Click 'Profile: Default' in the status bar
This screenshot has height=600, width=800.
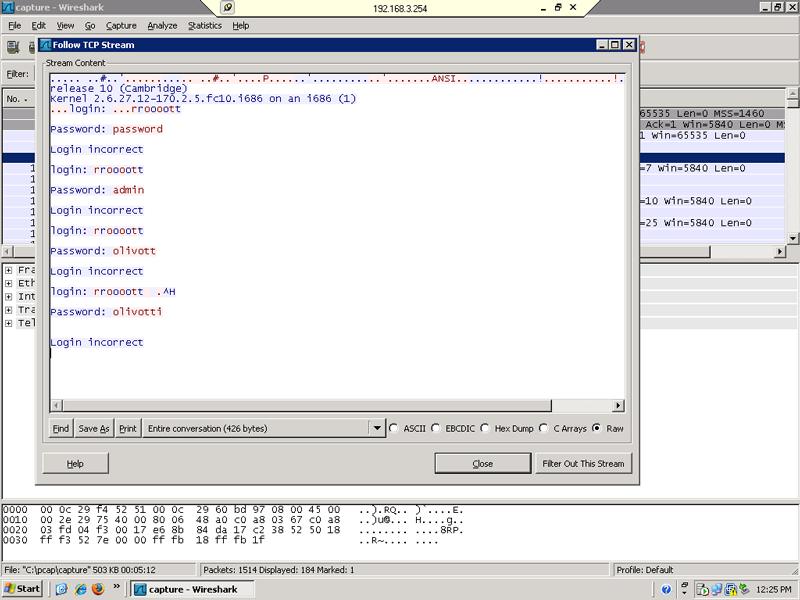click(644, 570)
